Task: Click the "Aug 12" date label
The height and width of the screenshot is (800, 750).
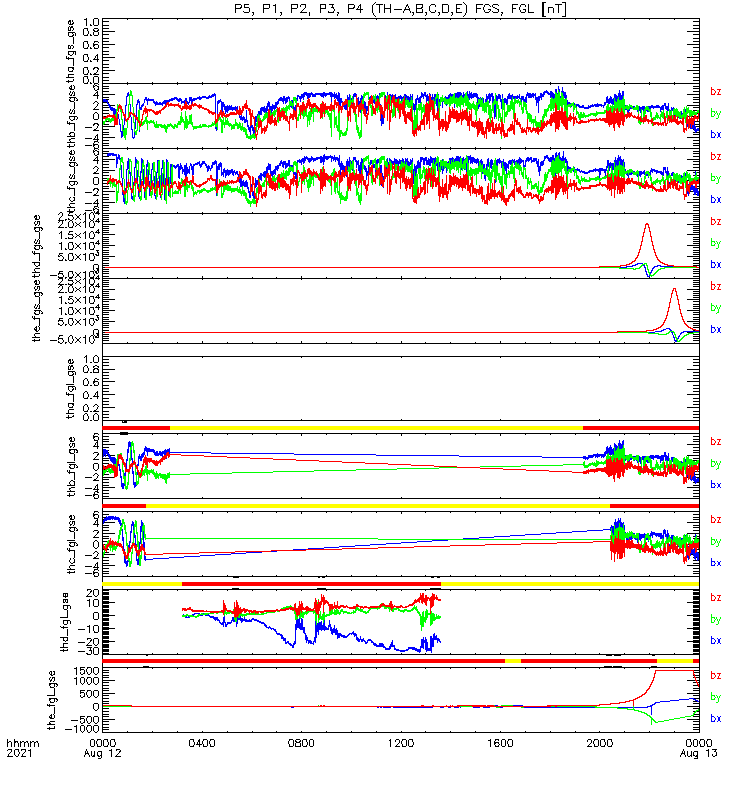Action: pos(103,754)
